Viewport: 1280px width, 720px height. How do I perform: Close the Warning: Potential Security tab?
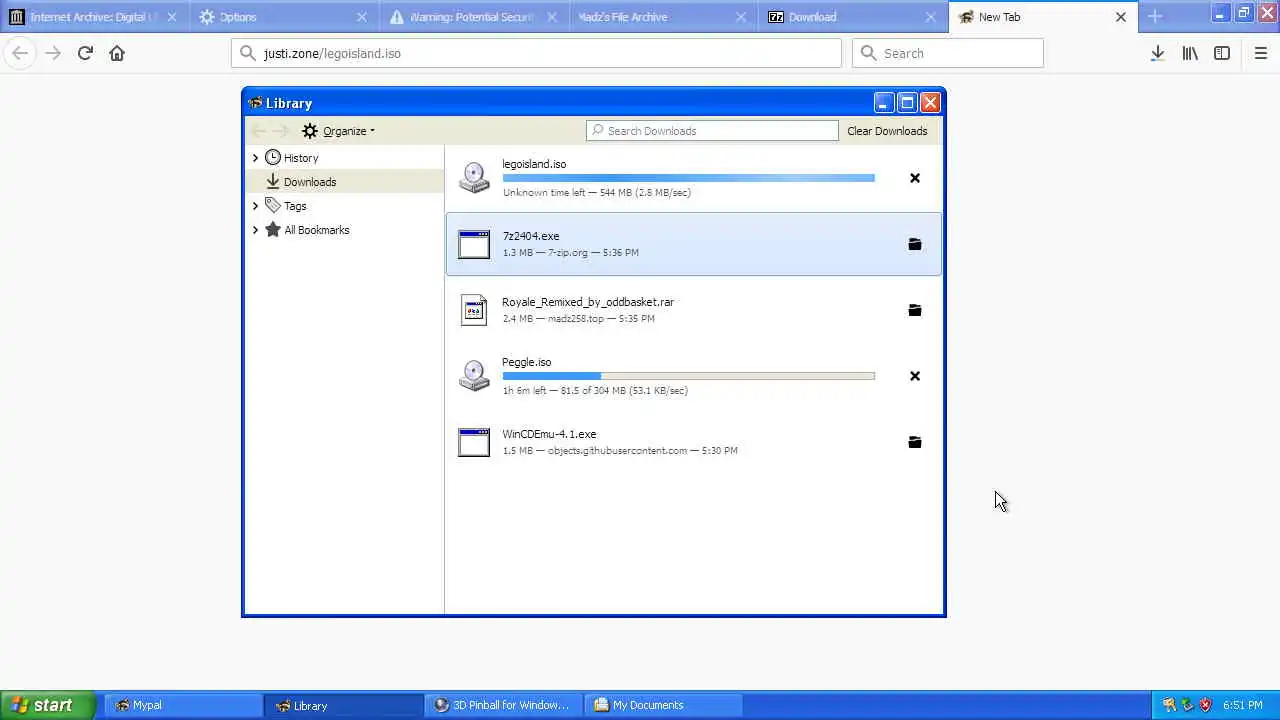(x=551, y=17)
